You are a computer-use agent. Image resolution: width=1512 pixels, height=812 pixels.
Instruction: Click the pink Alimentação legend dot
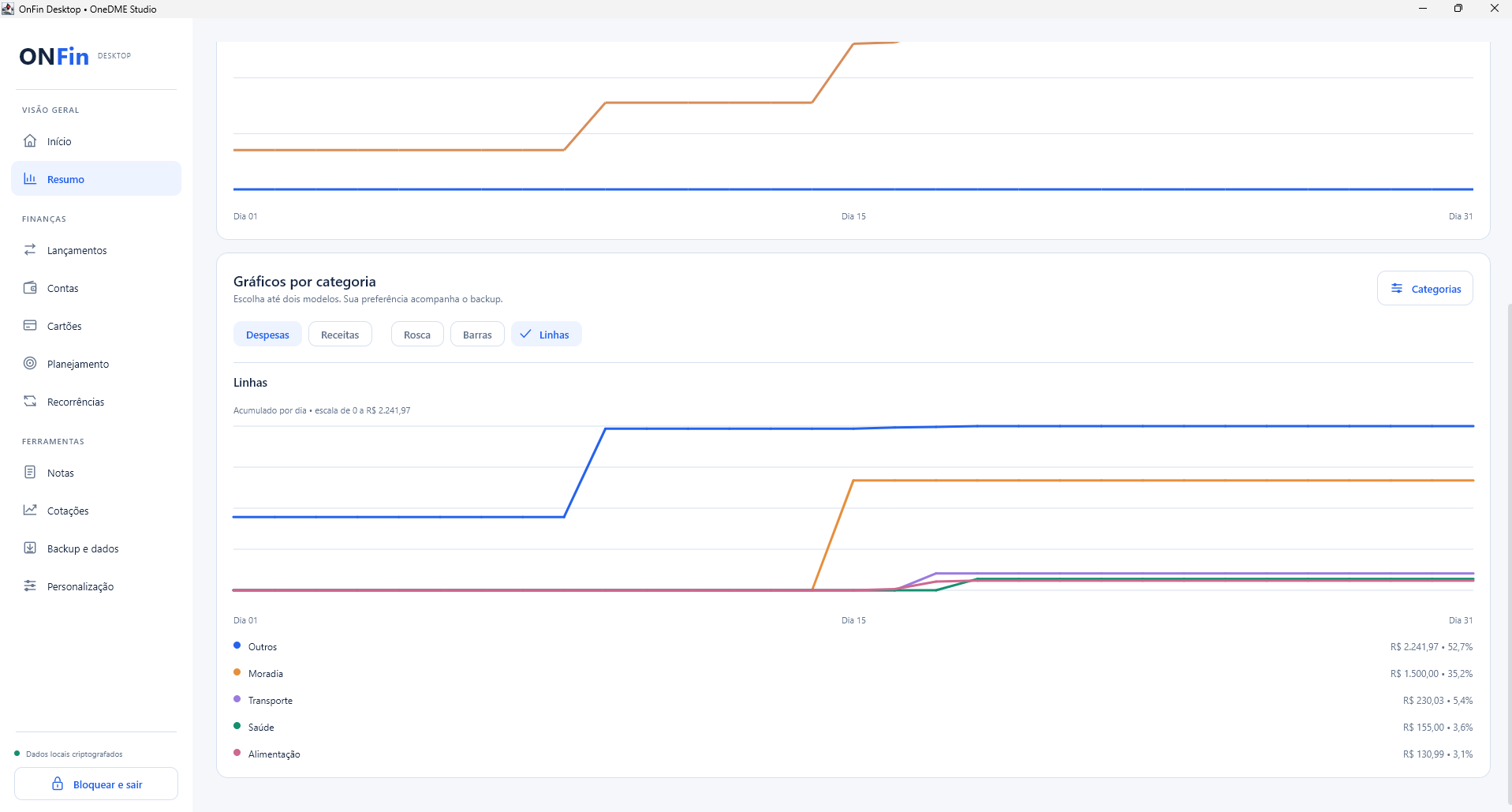[237, 753]
